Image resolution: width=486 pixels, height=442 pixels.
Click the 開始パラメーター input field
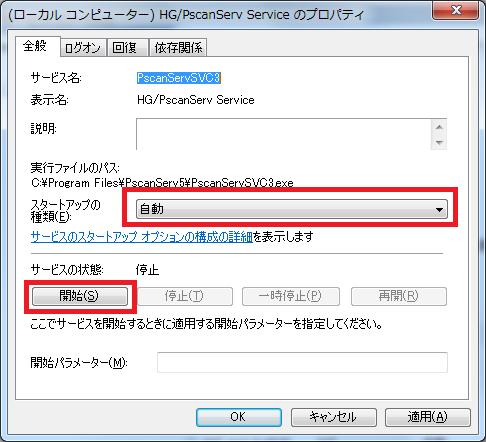[302, 362]
